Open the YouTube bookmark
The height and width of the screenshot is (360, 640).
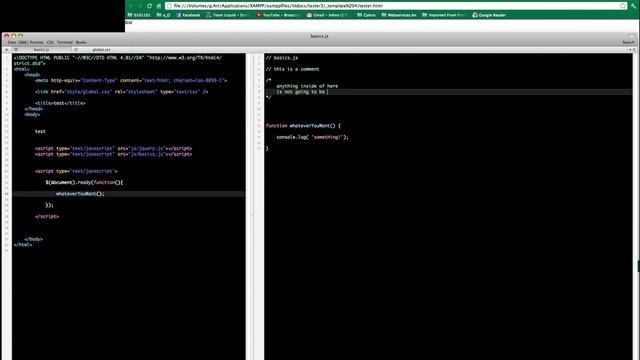click(x=278, y=15)
